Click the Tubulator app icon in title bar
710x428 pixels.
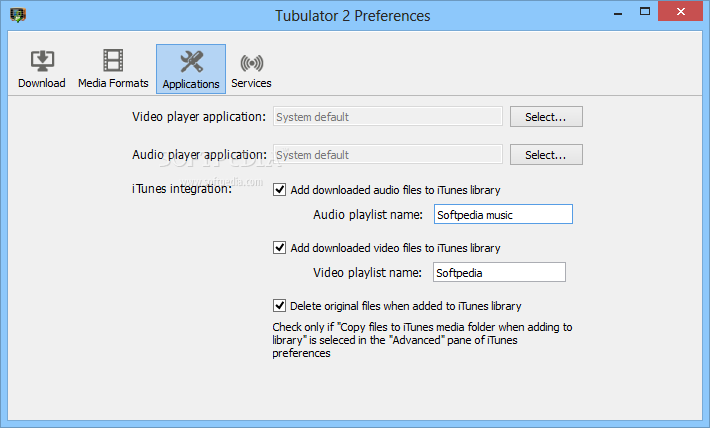tap(18, 14)
